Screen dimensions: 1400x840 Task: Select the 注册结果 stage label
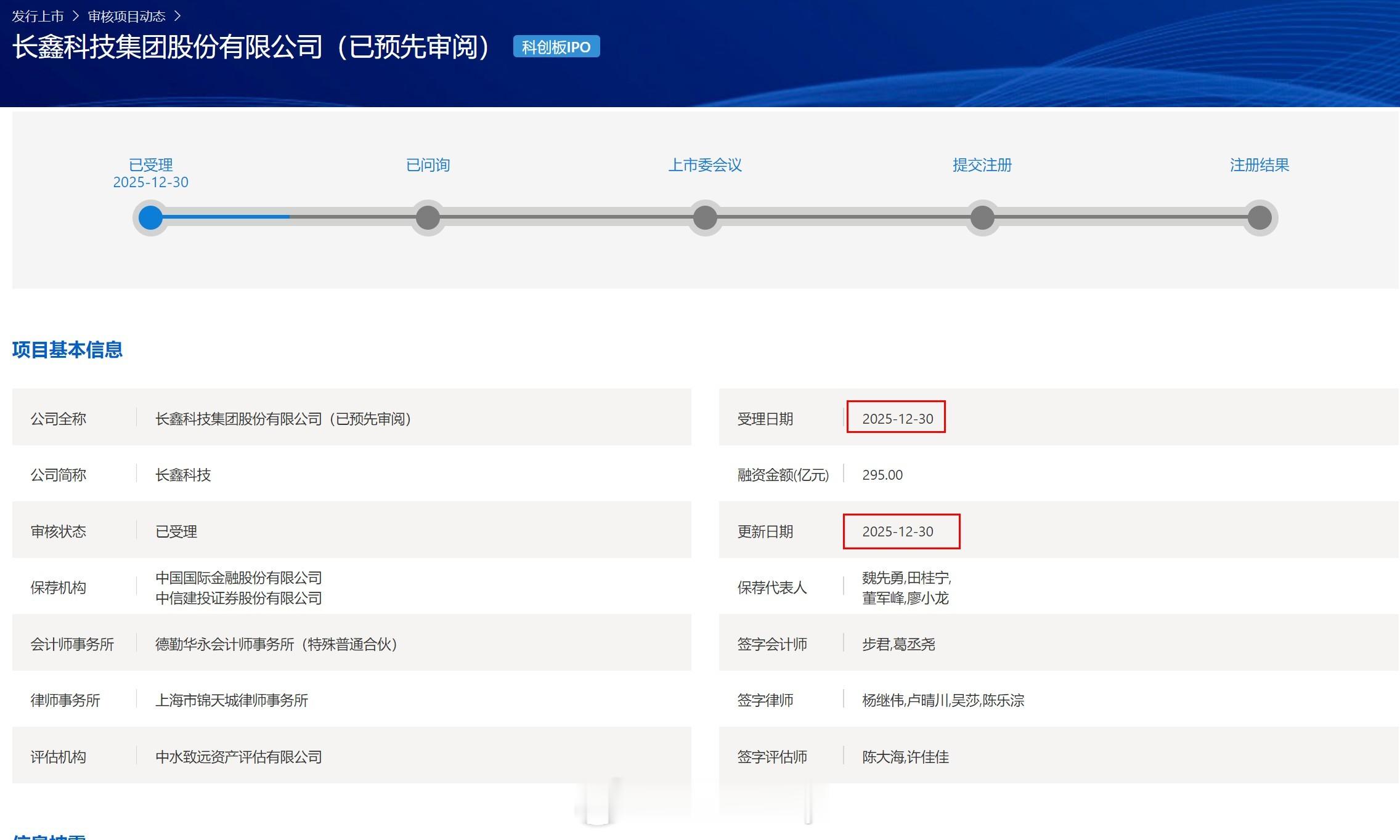pyautogui.click(x=1260, y=164)
